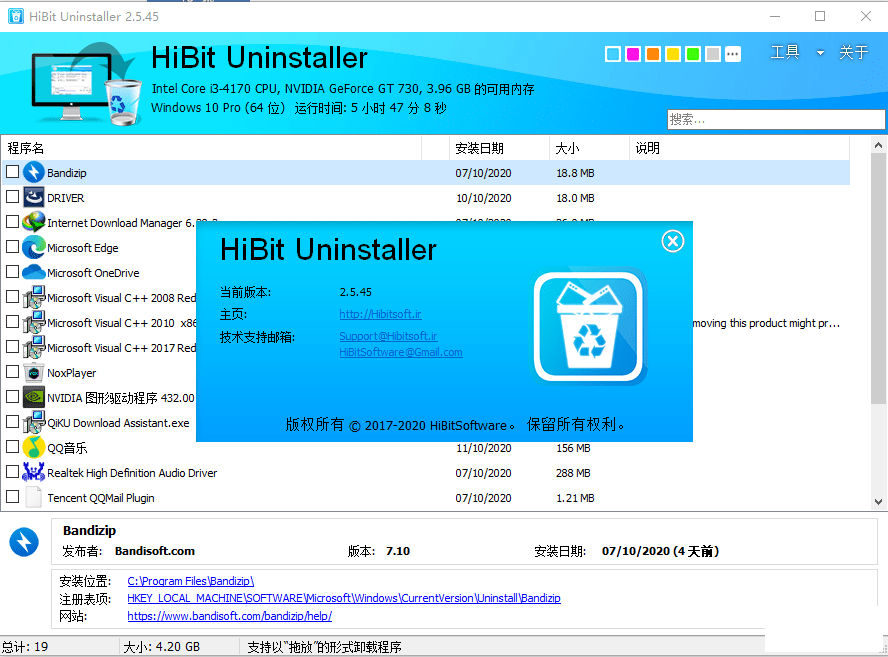888x657 pixels.
Task: Click the HiBit title bar app icon
Action: (x=16, y=16)
